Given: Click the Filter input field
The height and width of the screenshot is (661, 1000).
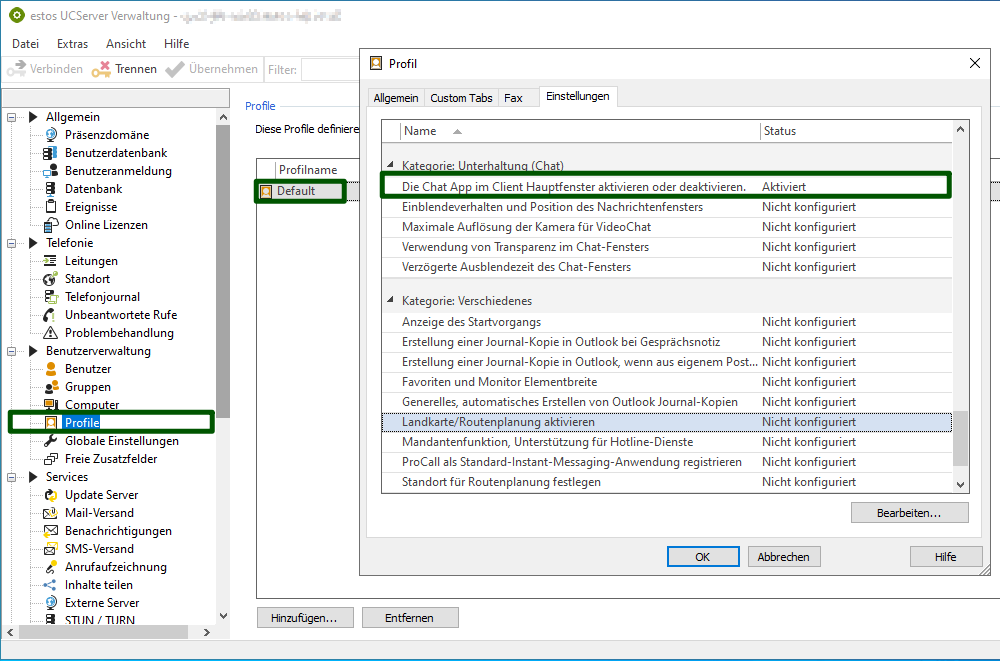Looking at the screenshot, I should point(330,69).
